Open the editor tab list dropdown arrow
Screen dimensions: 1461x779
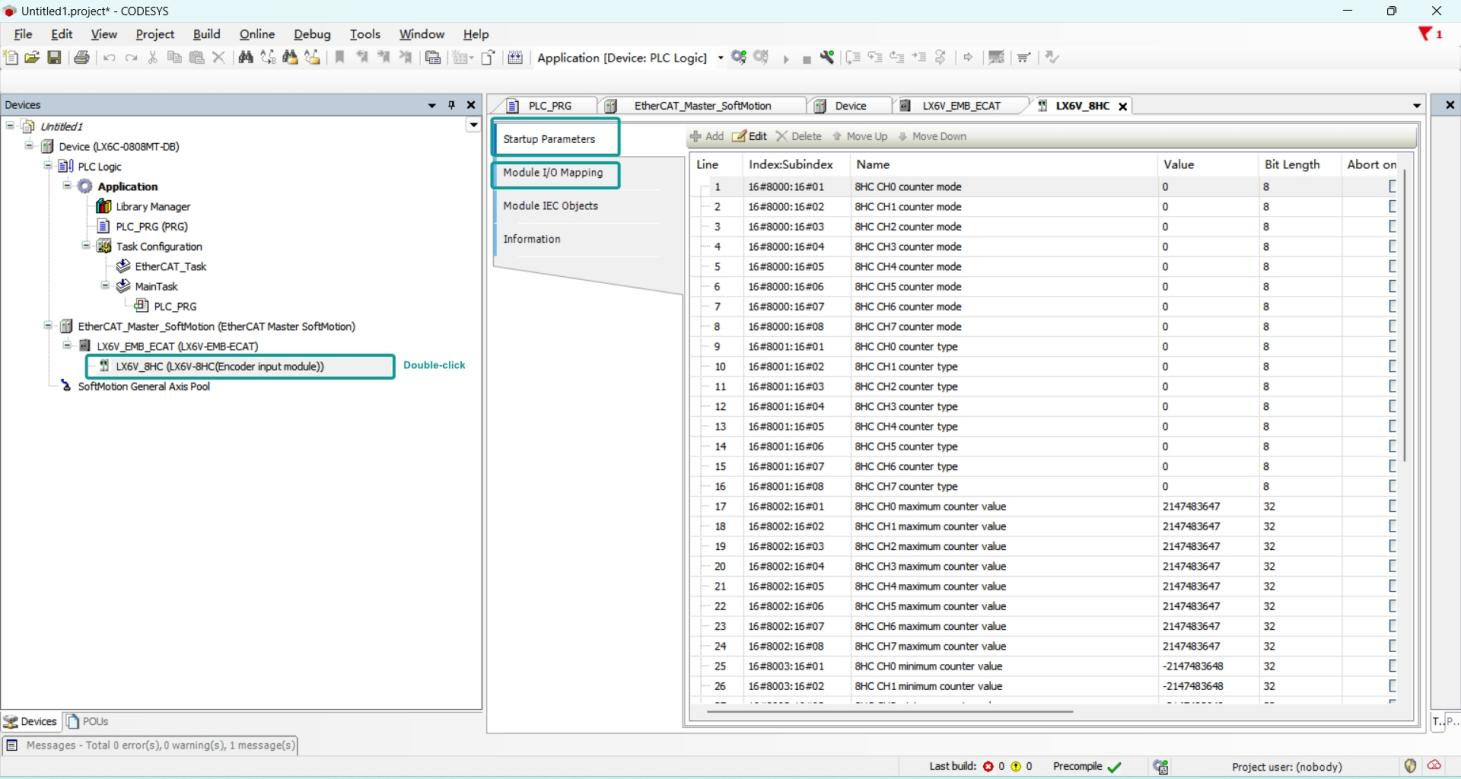click(1417, 106)
